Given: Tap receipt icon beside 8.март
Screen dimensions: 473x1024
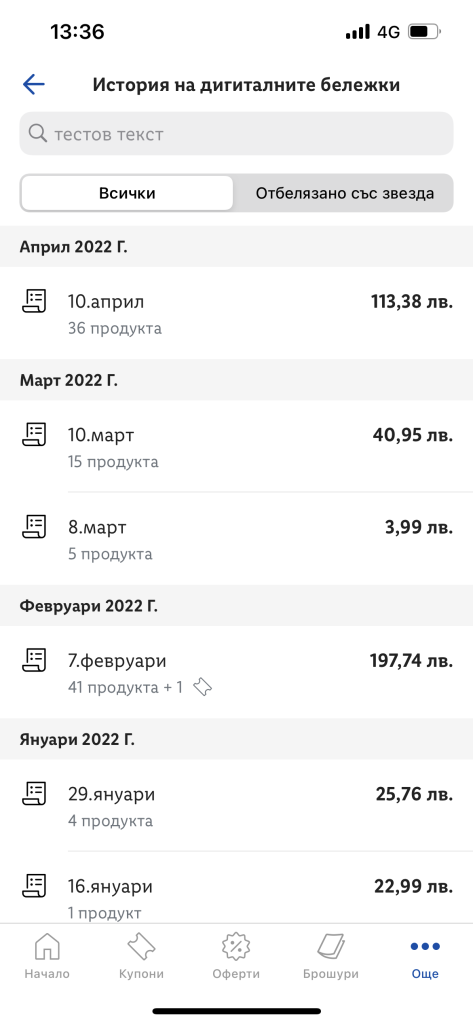Looking at the screenshot, I should coord(34,526).
